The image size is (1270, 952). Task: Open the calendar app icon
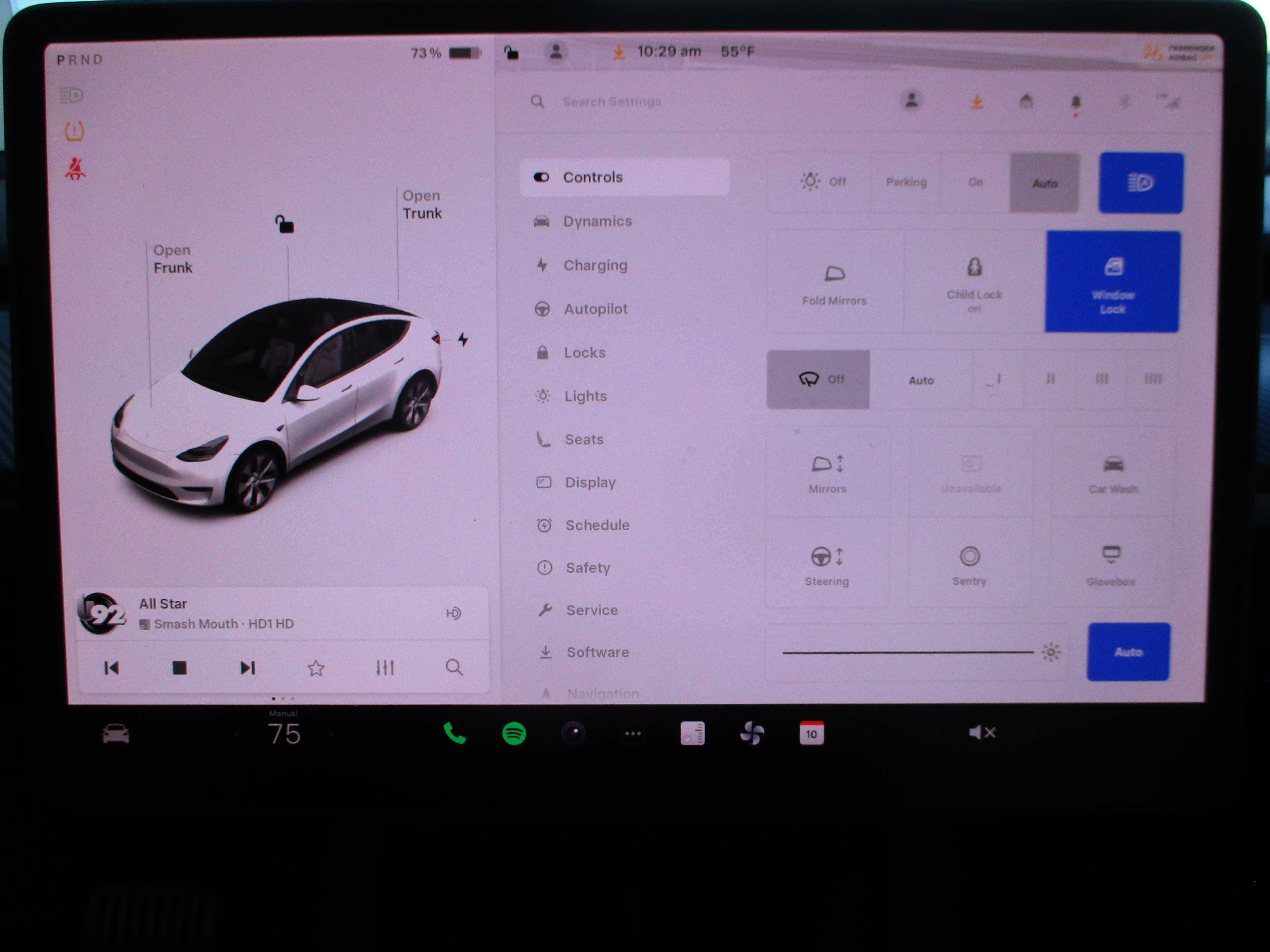click(x=811, y=733)
